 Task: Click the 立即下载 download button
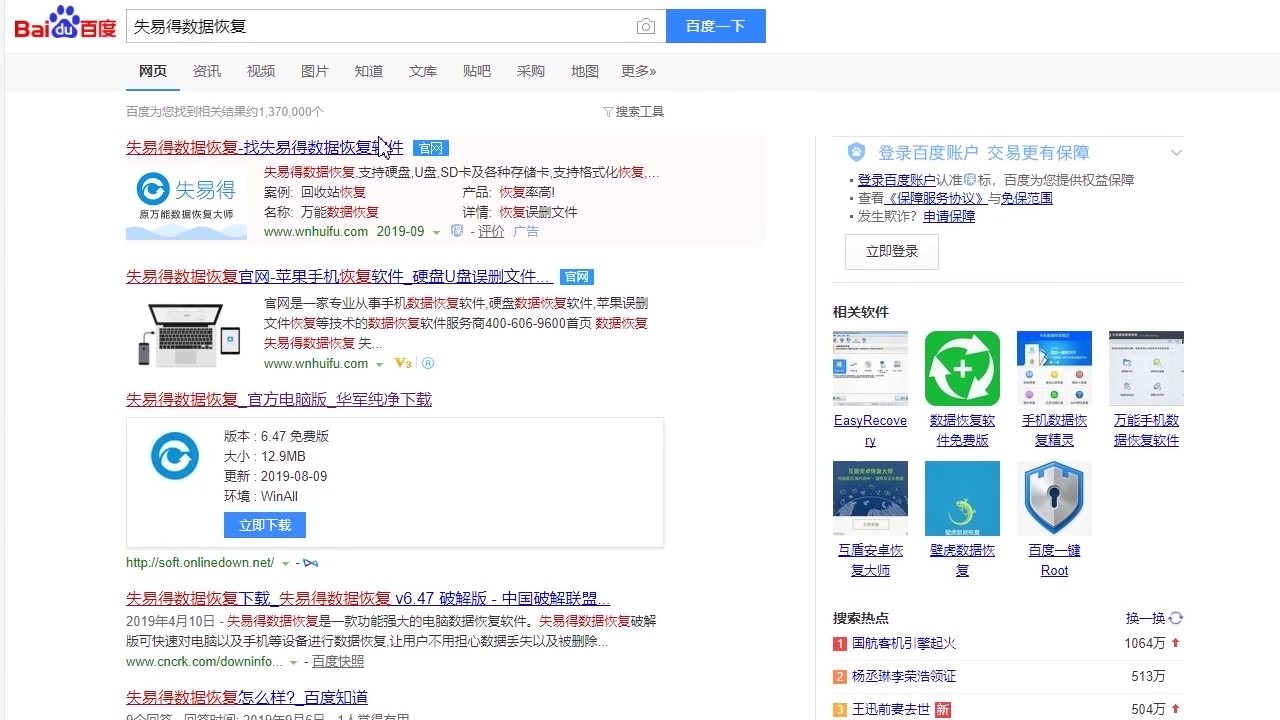[264, 524]
